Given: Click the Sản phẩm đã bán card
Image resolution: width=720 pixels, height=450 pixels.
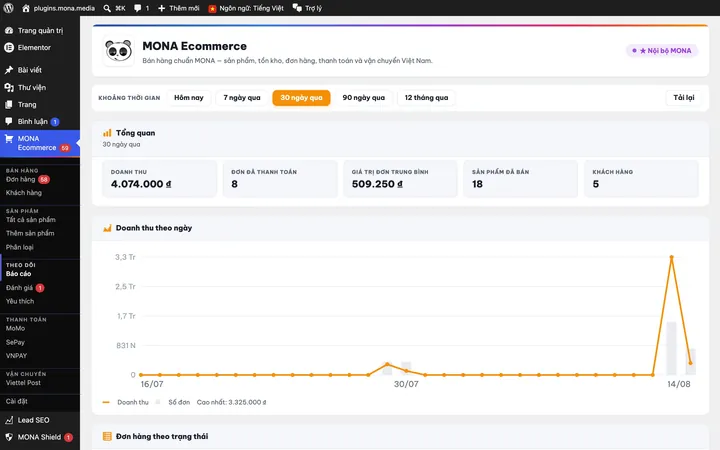Looking at the screenshot, I should point(521,179).
